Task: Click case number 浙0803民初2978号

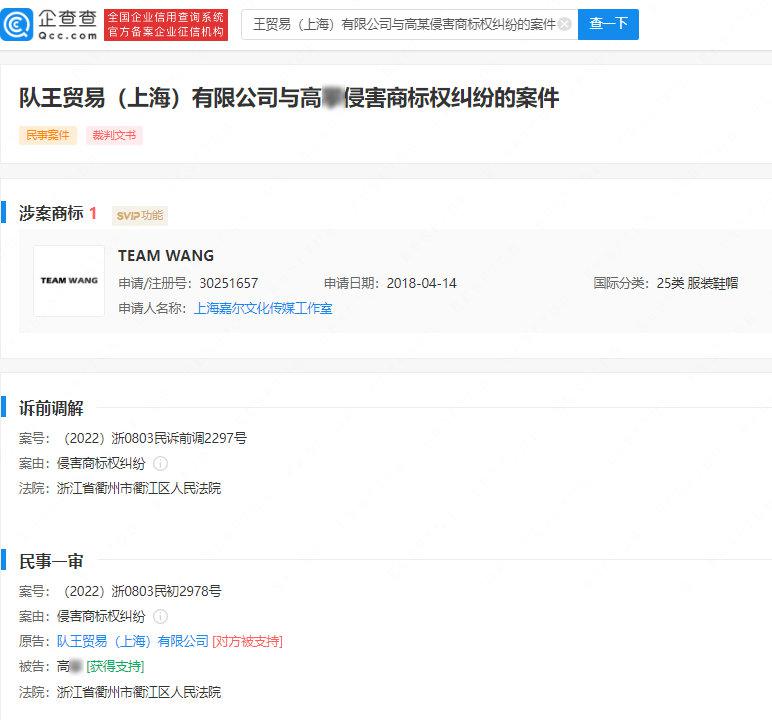Action: pyautogui.click(x=140, y=592)
